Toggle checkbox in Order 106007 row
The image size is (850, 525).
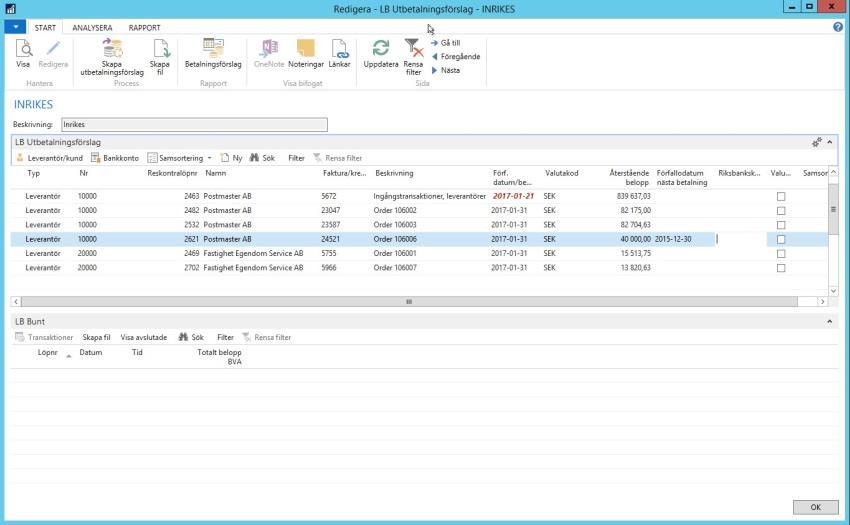coord(781,268)
